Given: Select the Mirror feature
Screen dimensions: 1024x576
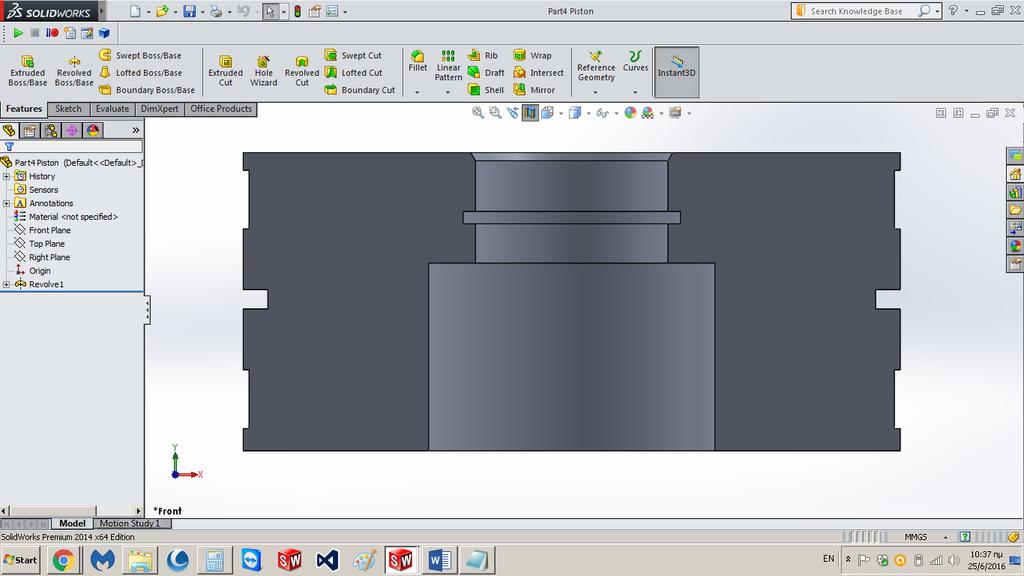Looking at the screenshot, I should (x=534, y=89).
